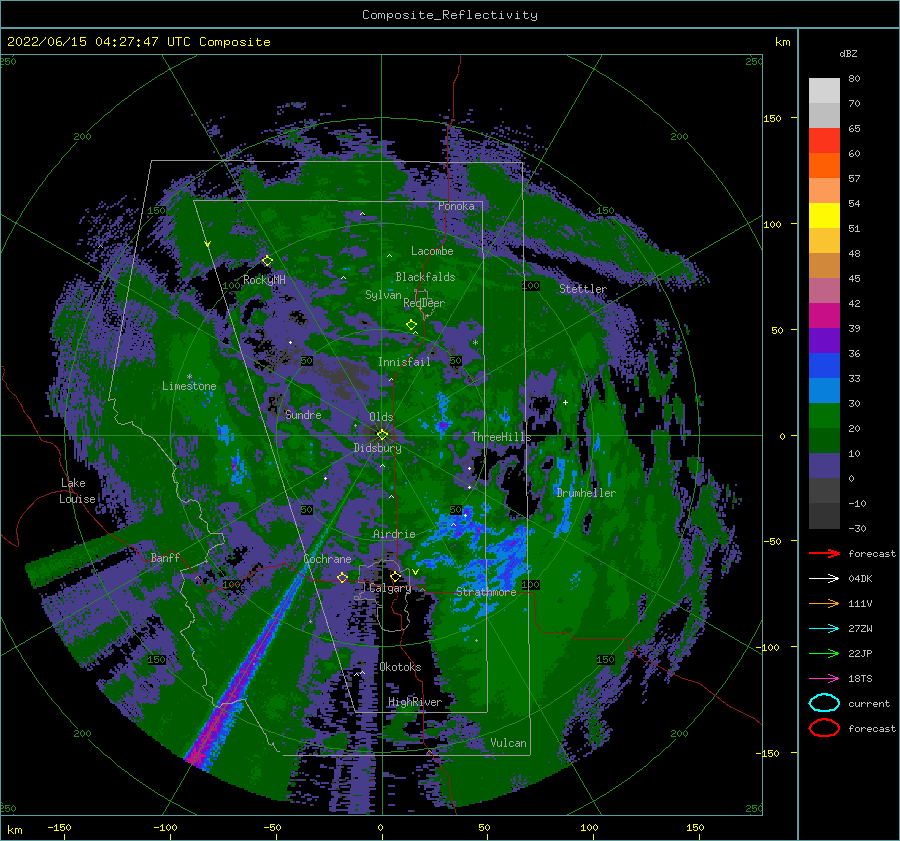Pick the yellow swatch between 54 and 51 dBZ
The width and height of the screenshot is (900, 841).
pyautogui.click(x=824, y=215)
